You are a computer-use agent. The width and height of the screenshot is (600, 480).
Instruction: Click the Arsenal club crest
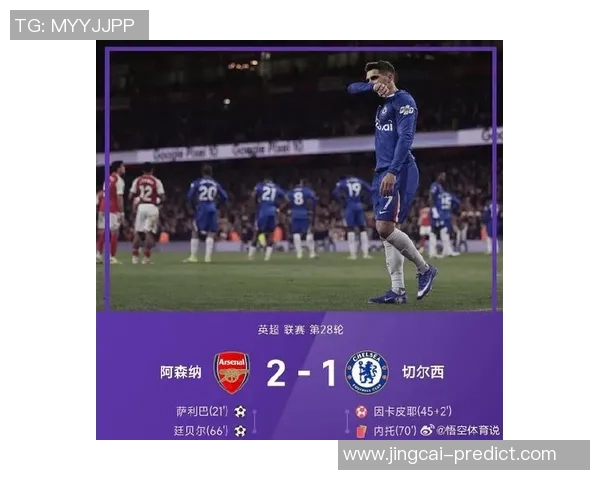[x=232, y=372]
